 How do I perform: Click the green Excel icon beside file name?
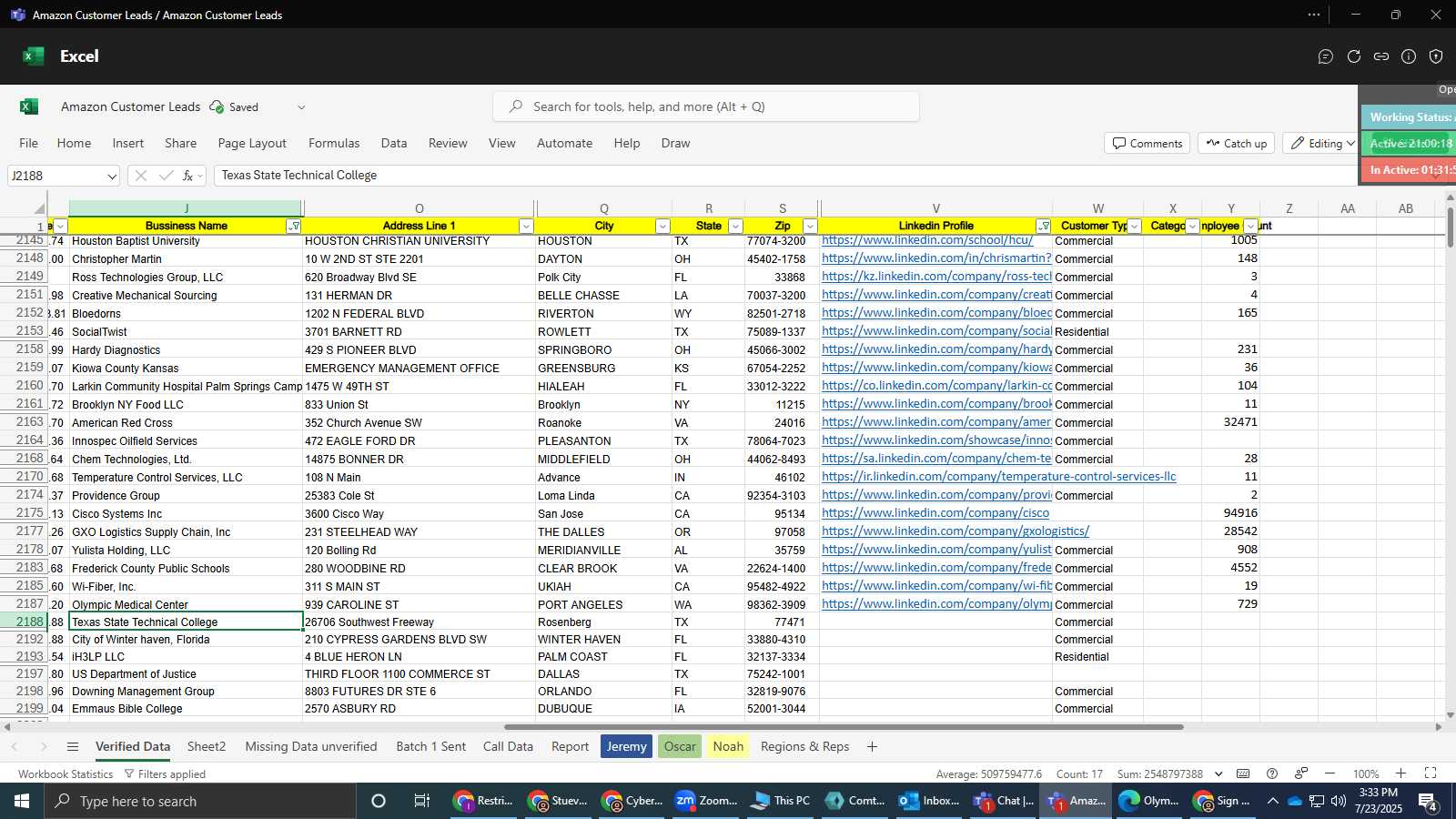coord(29,106)
